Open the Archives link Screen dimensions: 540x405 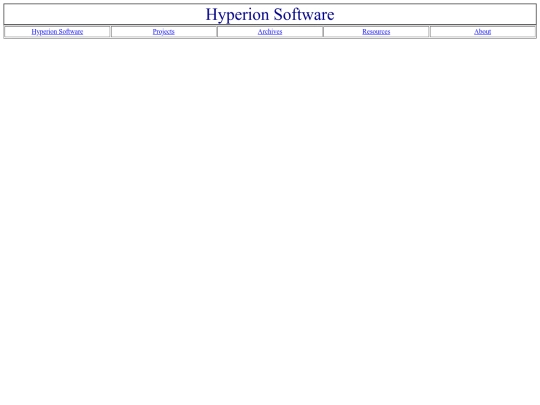point(270,32)
